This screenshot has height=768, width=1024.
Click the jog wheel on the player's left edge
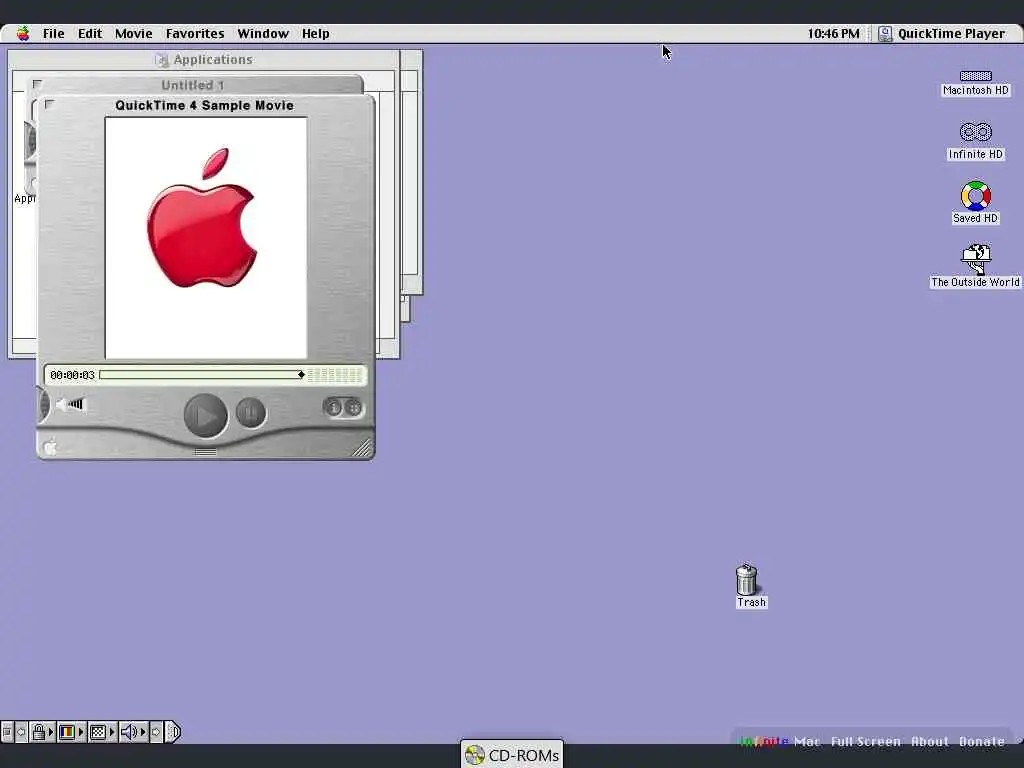click(43, 404)
